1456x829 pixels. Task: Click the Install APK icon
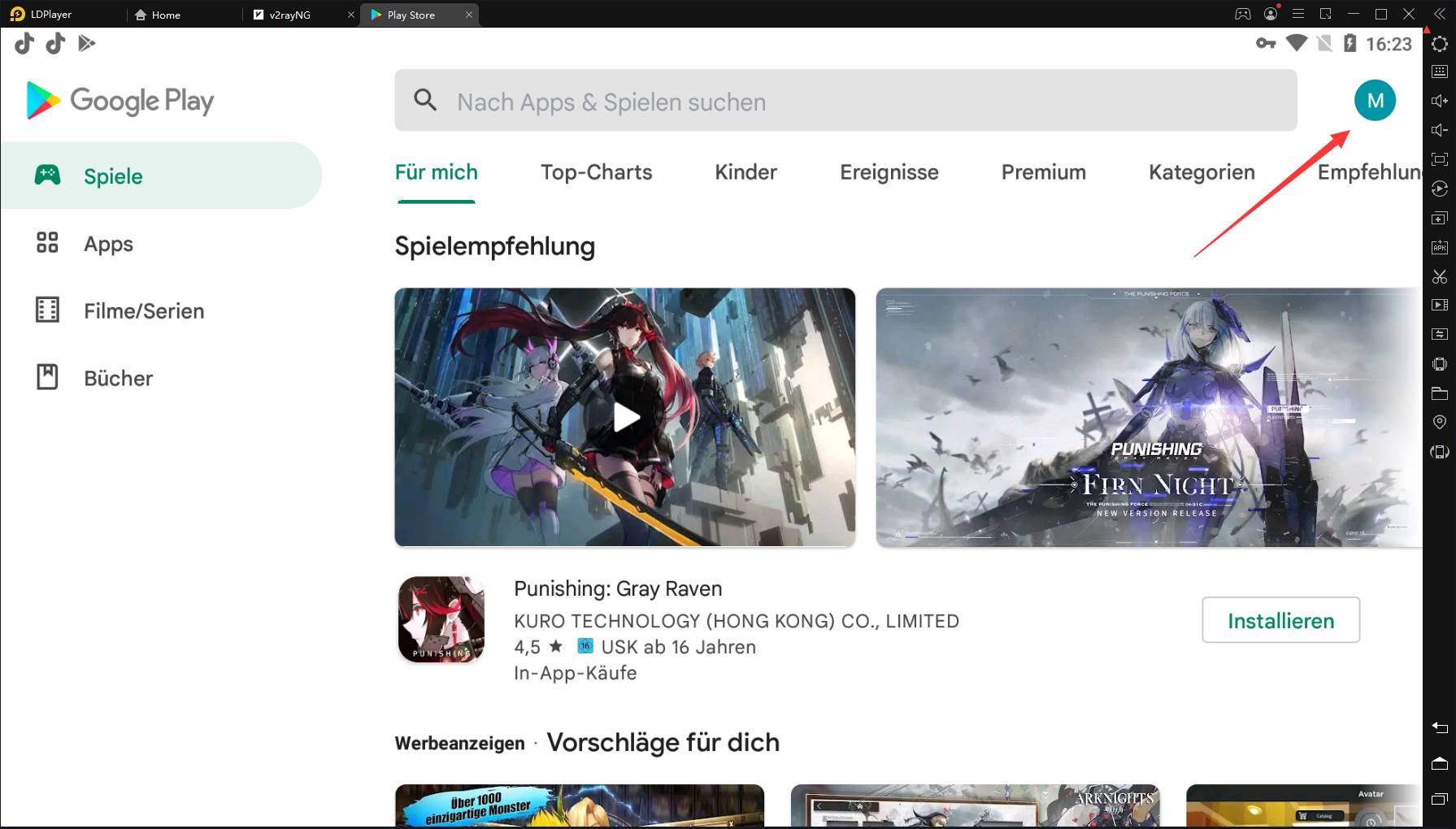coord(1440,247)
